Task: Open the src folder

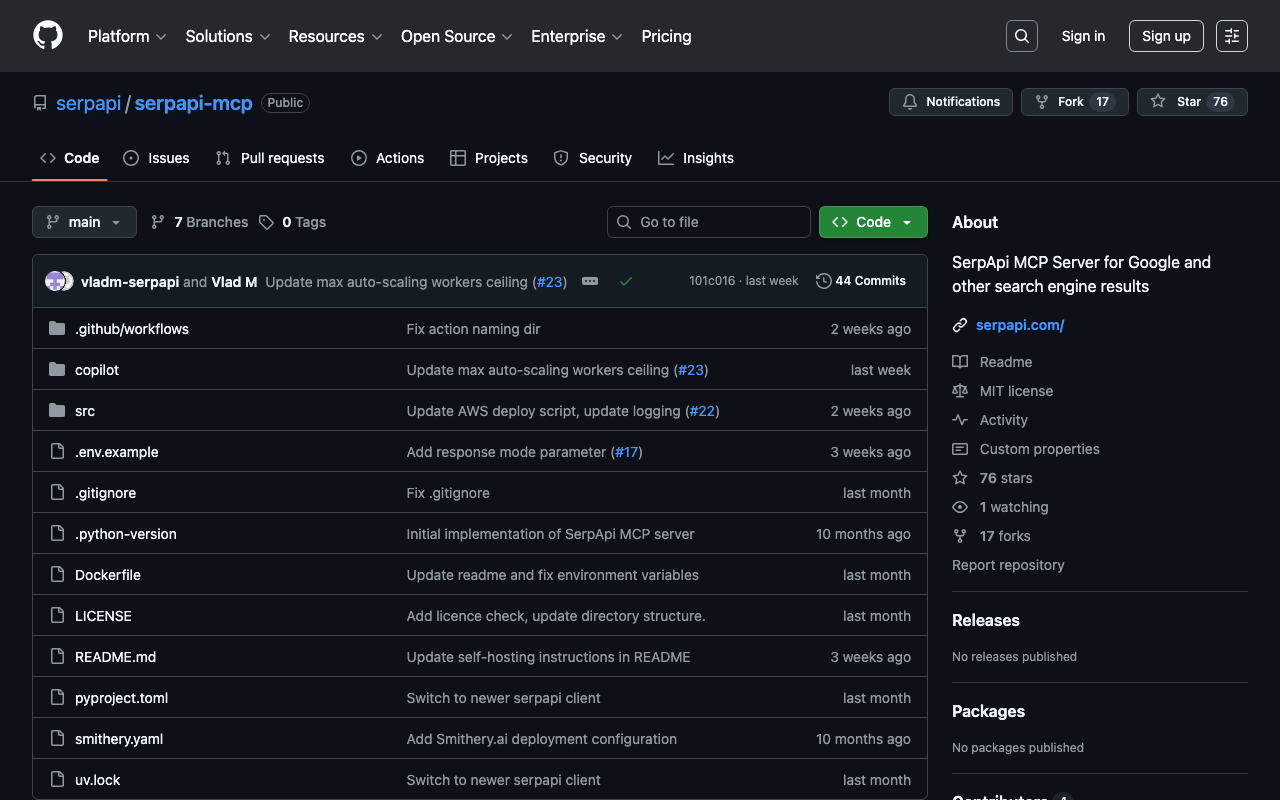Action: [x=85, y=411]
